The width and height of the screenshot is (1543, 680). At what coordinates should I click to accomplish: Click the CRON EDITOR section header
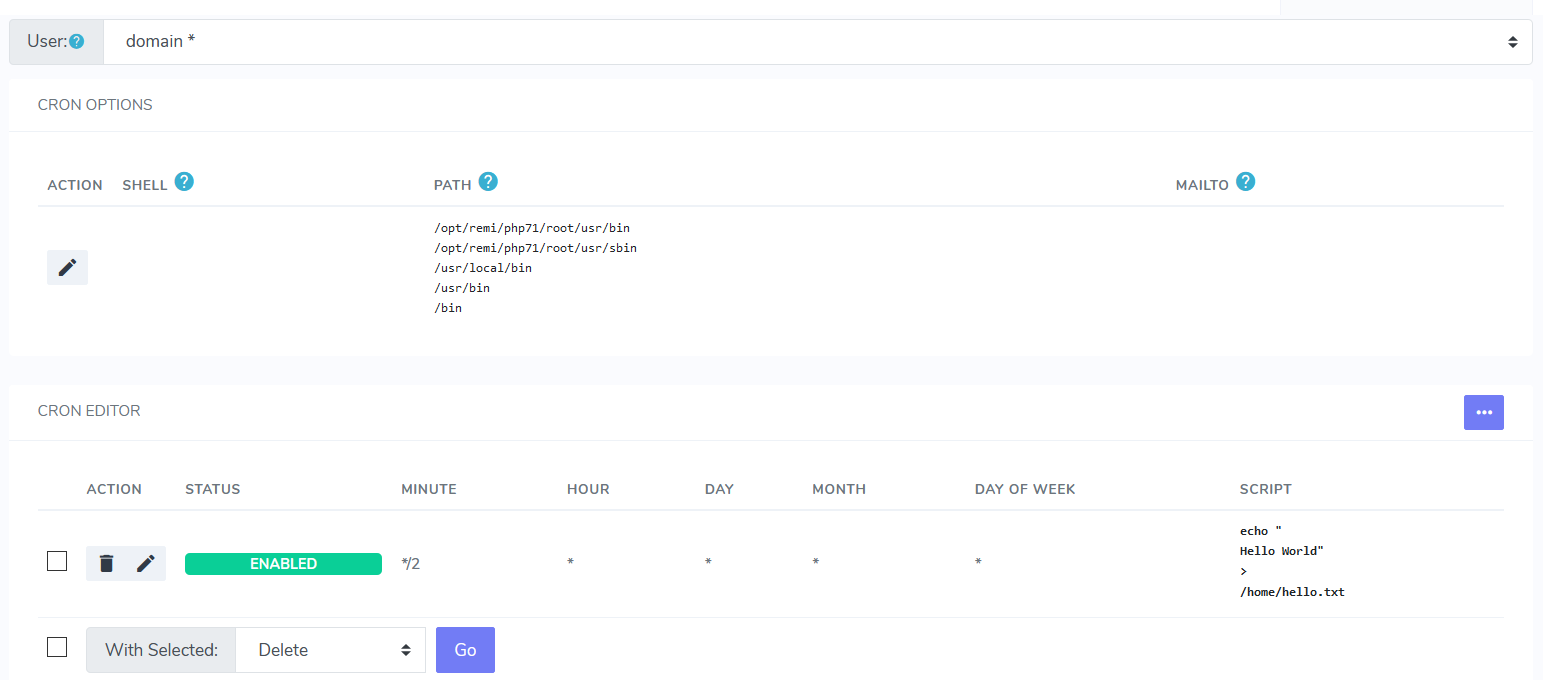pyautogui.click(x=89, y=410)
